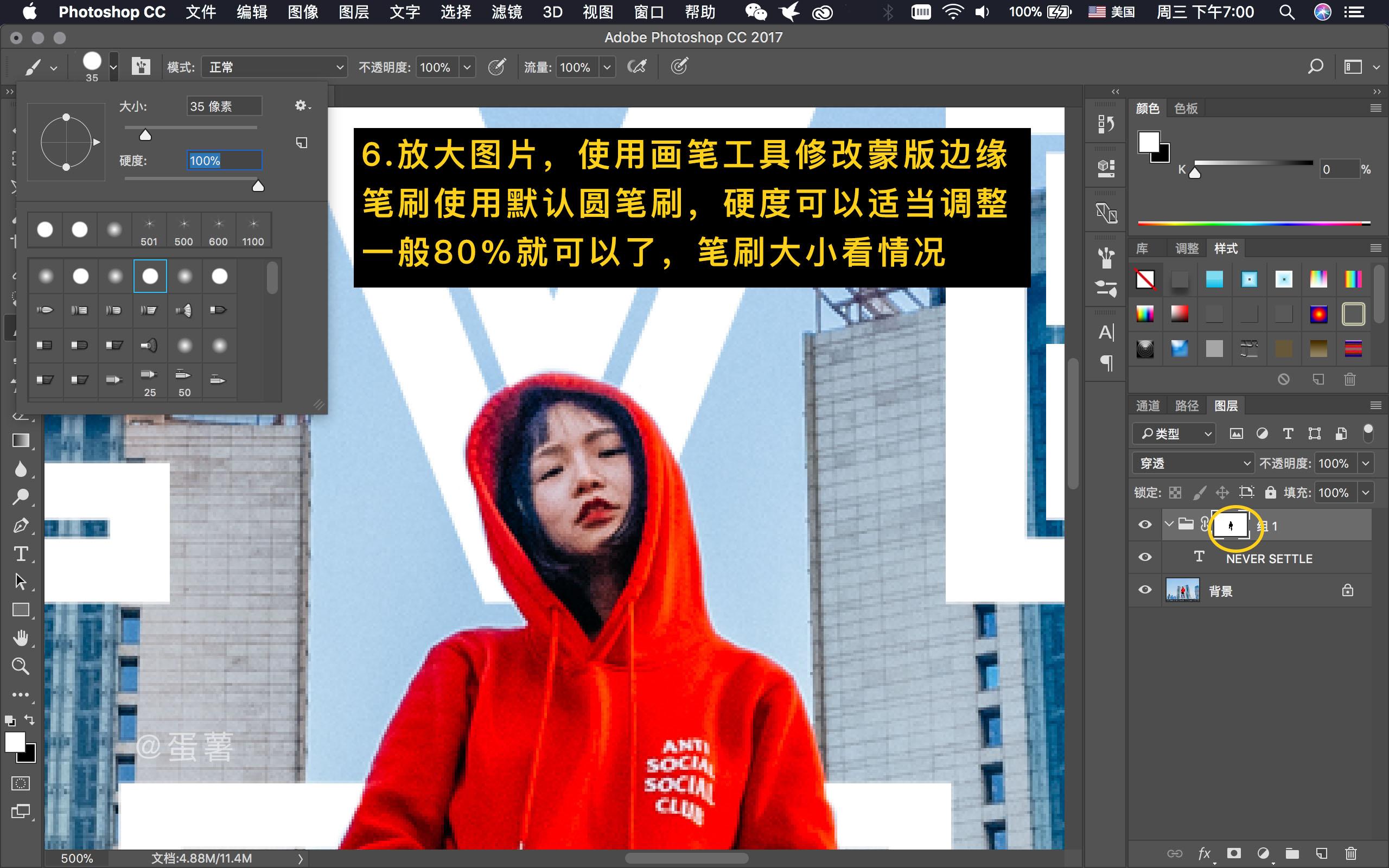
Task: Toggle Quick Mask mode
Action: click(x=21, y=783)
